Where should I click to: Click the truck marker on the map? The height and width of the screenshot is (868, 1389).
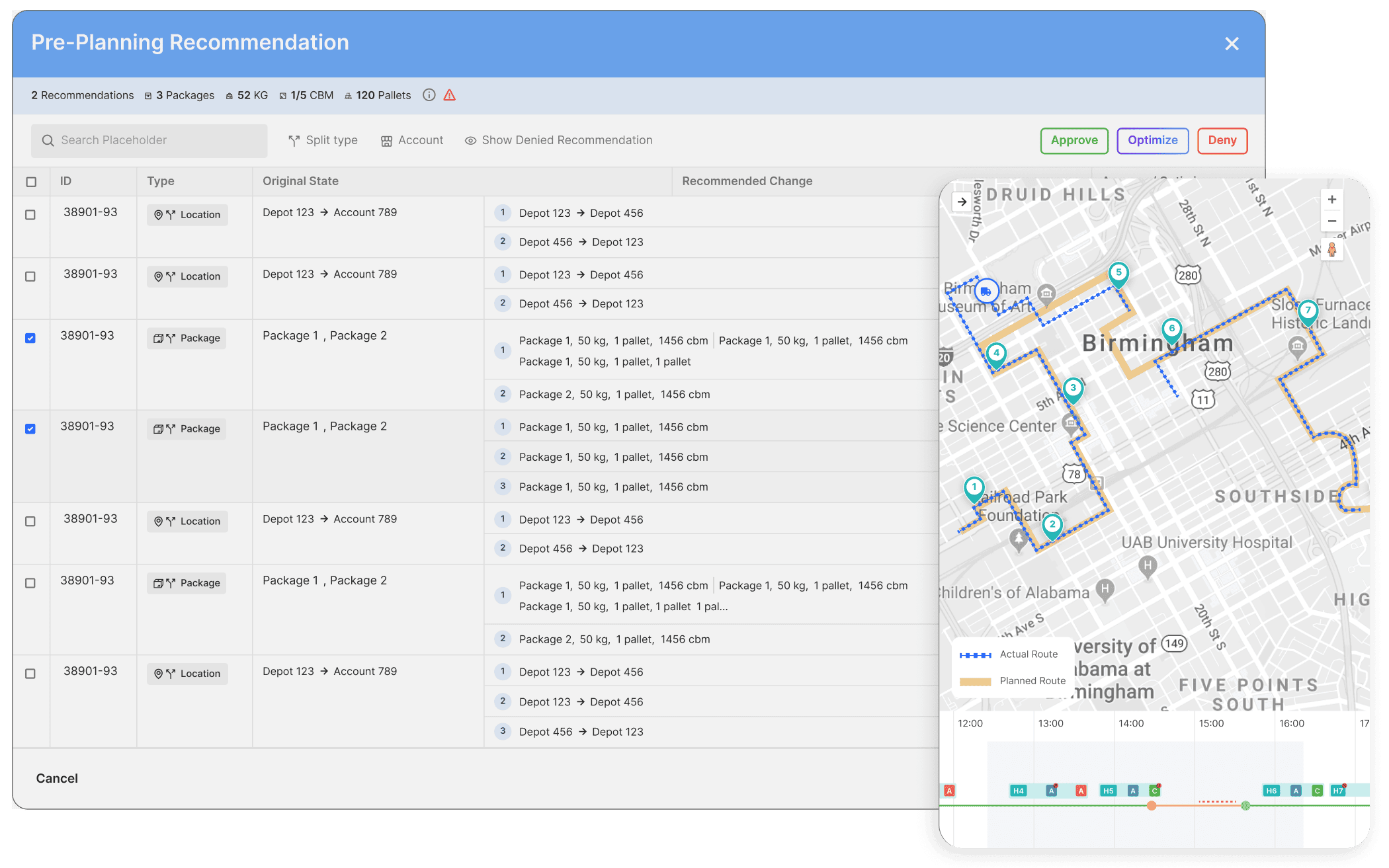(x=986, y=291)
